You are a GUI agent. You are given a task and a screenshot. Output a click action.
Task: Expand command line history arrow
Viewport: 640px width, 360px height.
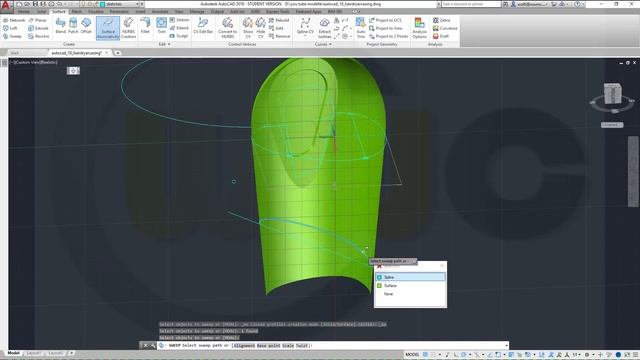pyautogui.click(x=507, y=345)
